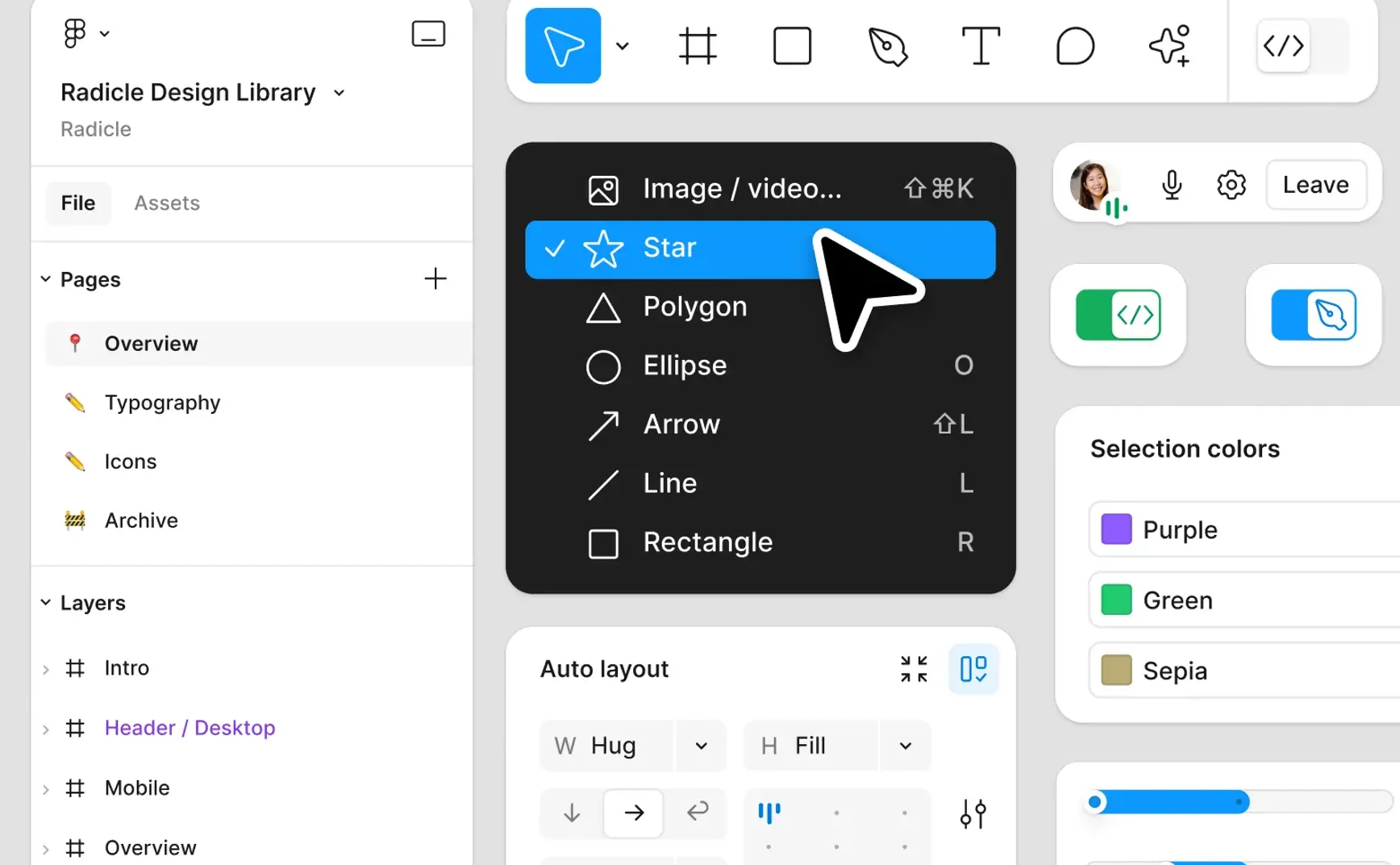
Task: Click the Purple color swatch
Action: click(1116, 529)
